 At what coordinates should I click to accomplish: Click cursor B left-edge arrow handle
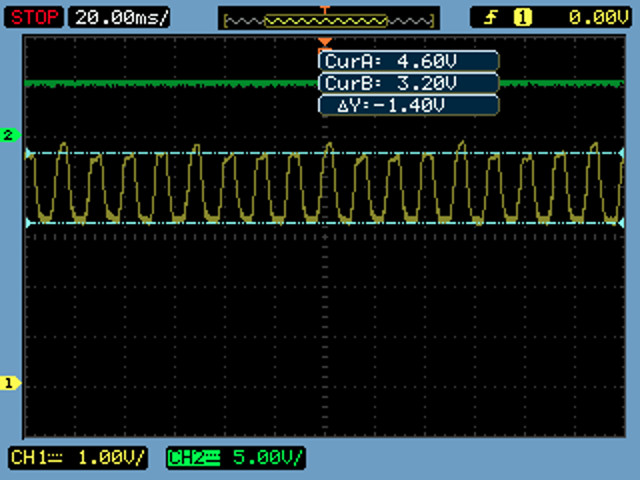29,222
